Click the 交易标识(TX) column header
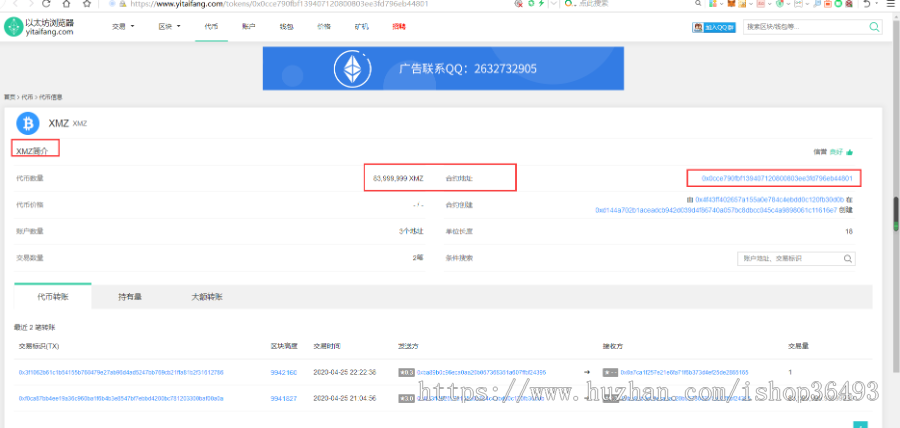 tap(39, 347)
